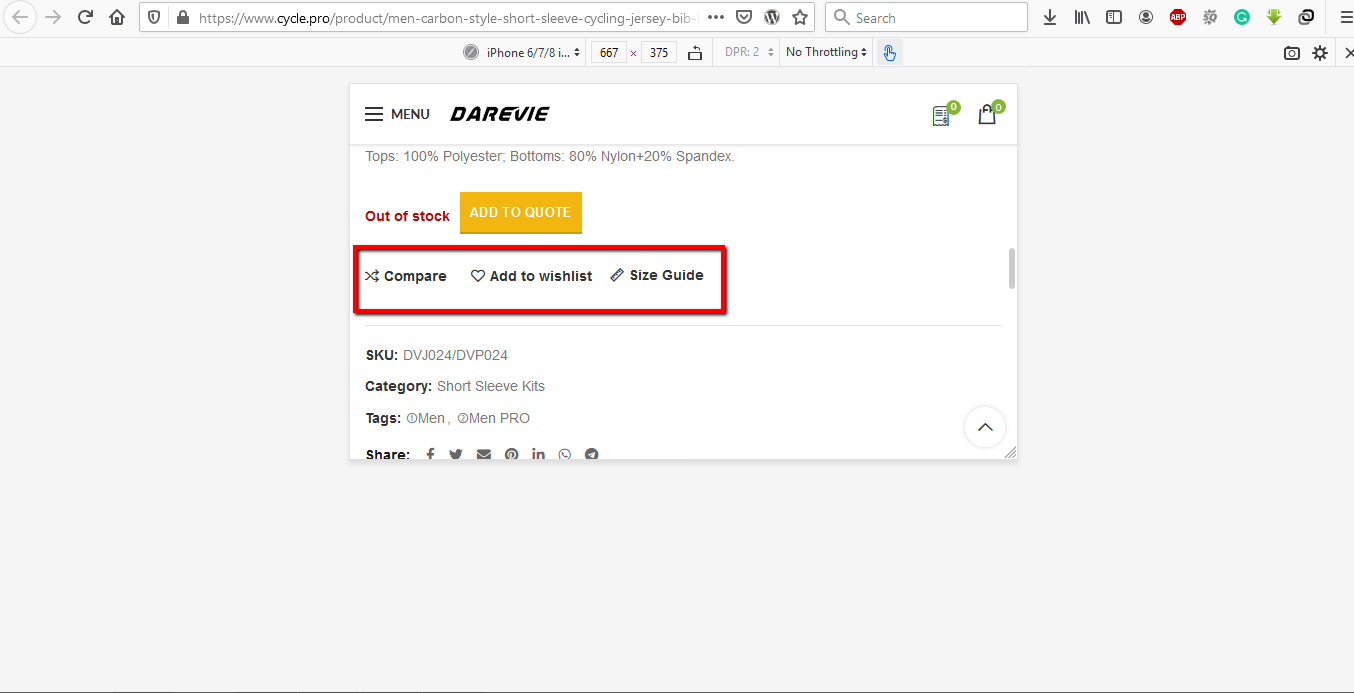Bookmark this page with star
Image resolution: width=1354 pixels, height=693 pixels.
[x=800, y=17]
